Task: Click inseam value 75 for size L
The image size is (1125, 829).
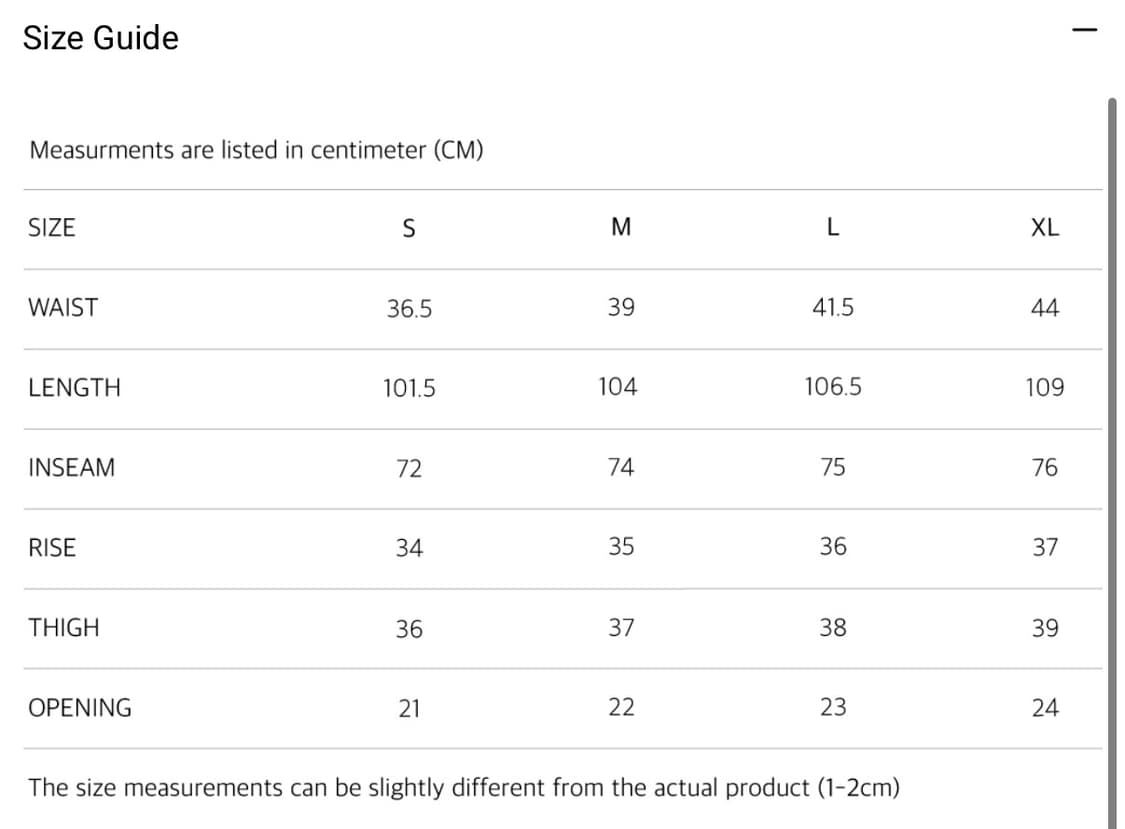Action: point(833,467)
